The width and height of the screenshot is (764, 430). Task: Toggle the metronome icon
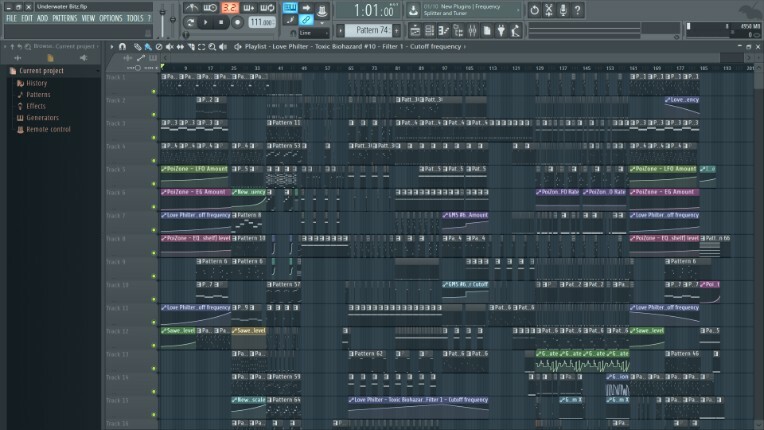(191, 8)
